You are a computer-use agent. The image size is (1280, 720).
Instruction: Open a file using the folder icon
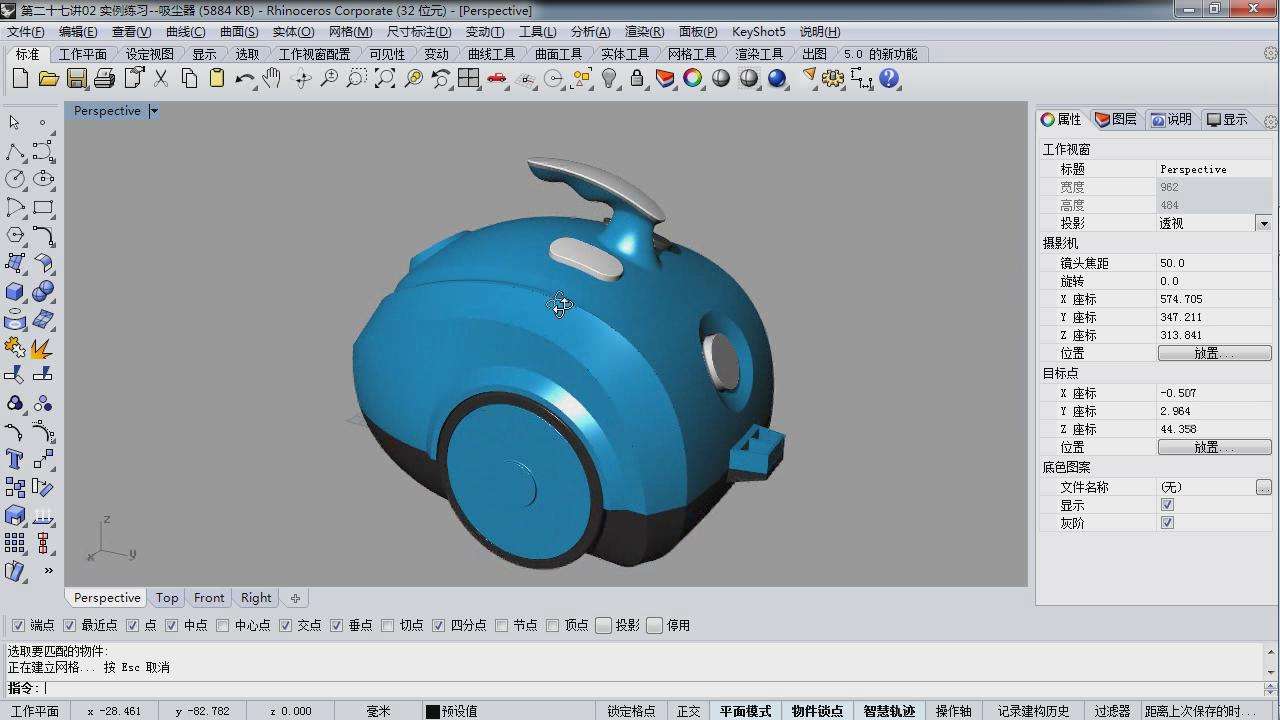pos(48,78)
